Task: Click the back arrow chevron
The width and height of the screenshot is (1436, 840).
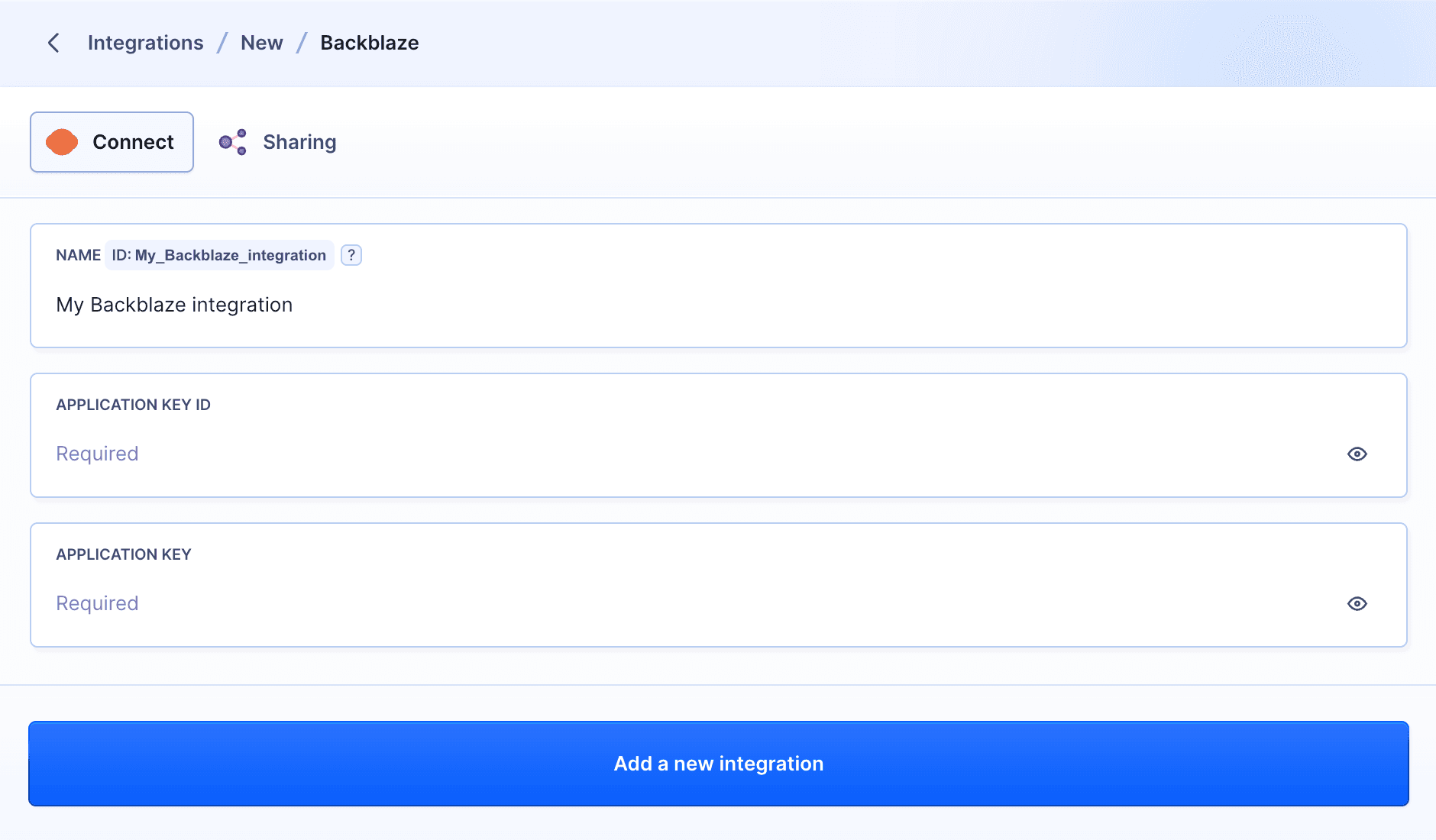Action: [53, 43]
